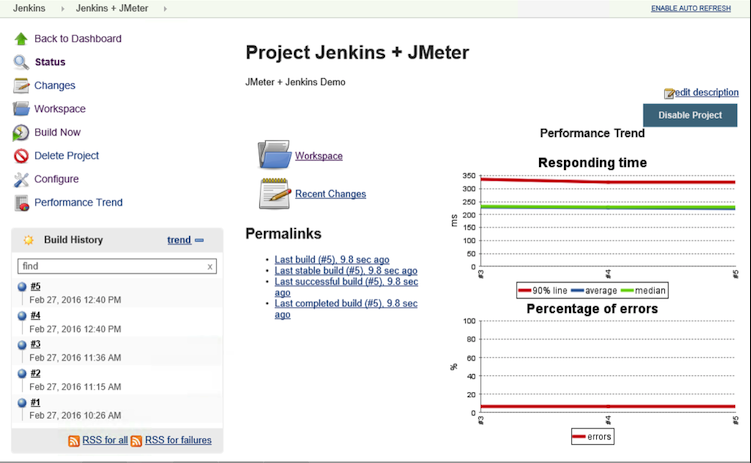Click the Workspace folder icon in sidebar
The height and width of the screenshot is (463, 751).
[21, 109]
